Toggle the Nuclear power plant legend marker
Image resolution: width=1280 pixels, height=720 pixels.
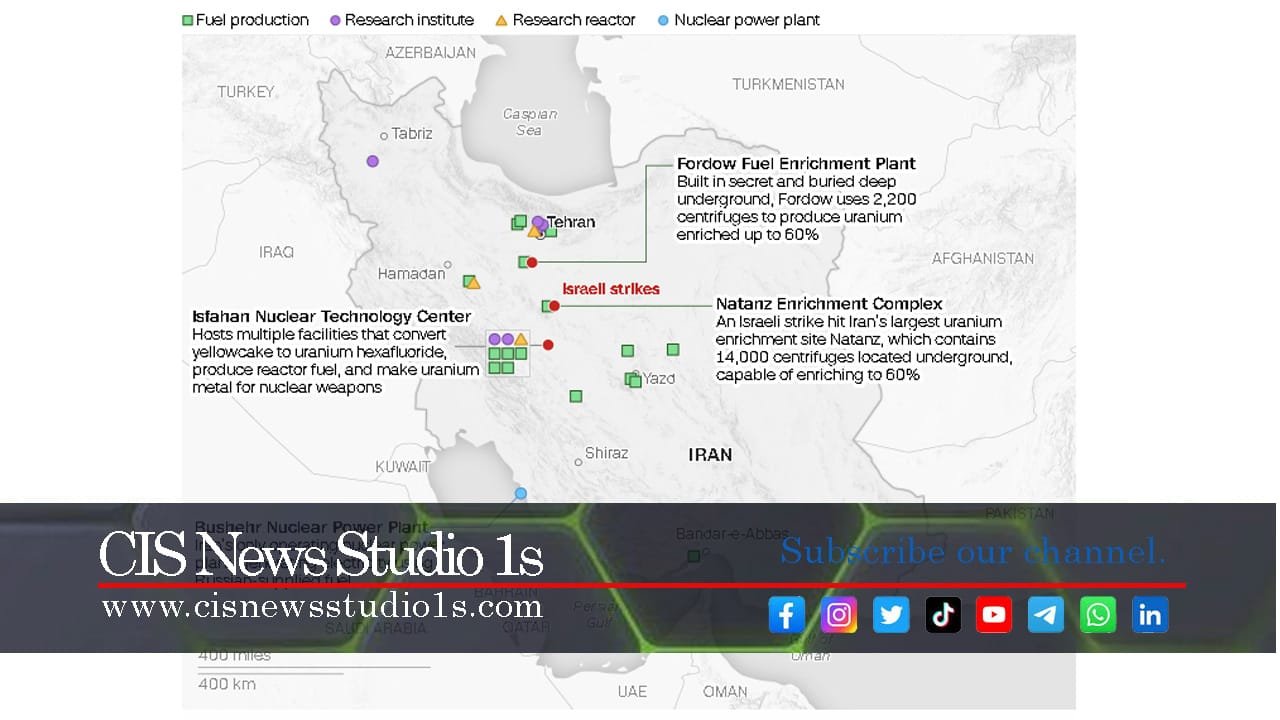click(x=663, y=19)
